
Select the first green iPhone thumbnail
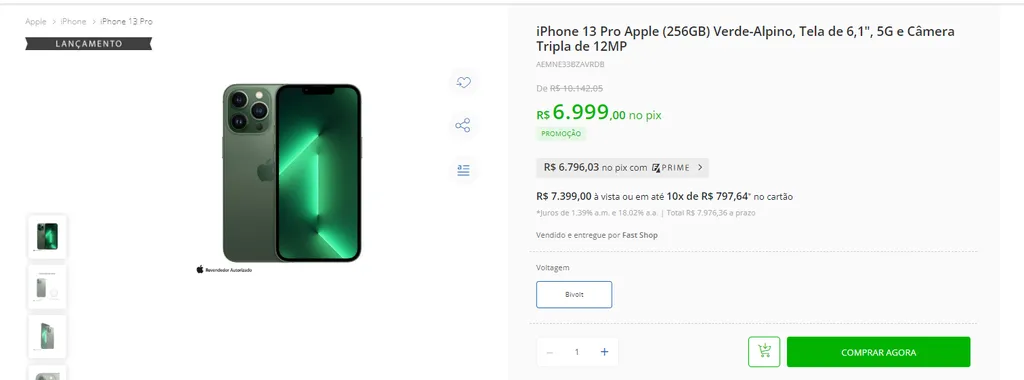(x=47, y=236)
